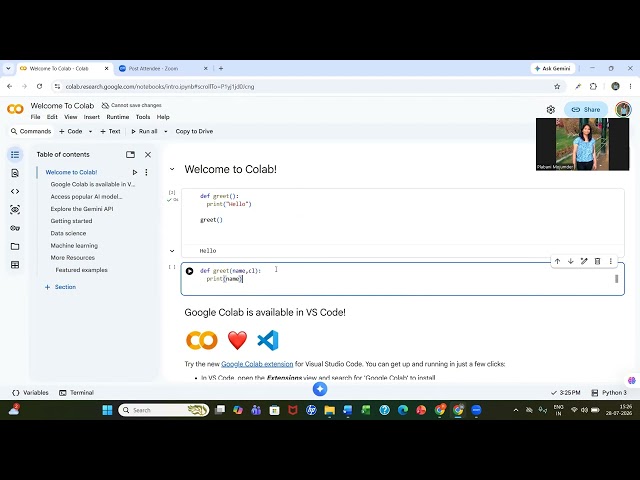Open the Tools menu

143,117
